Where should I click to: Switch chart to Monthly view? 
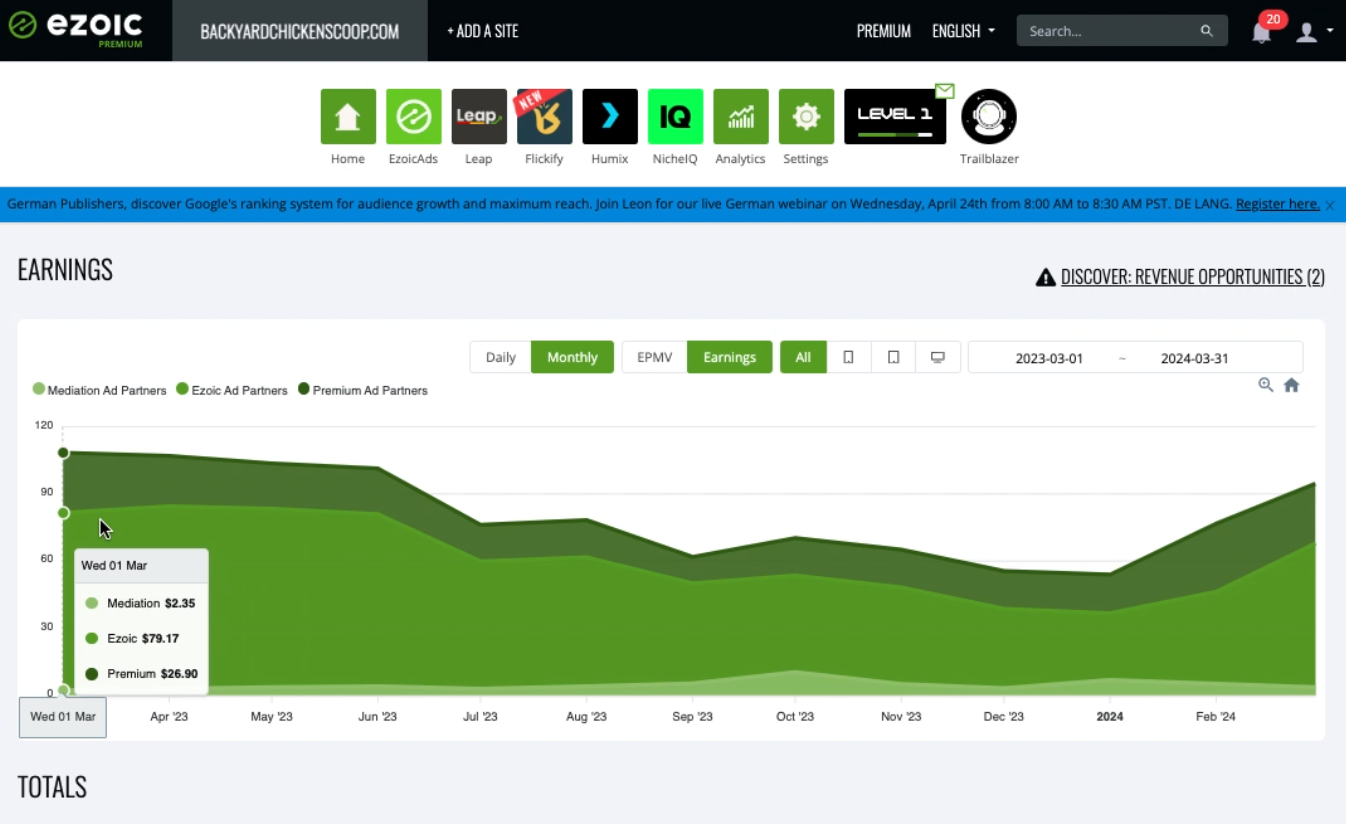click(x=572, y=357)
